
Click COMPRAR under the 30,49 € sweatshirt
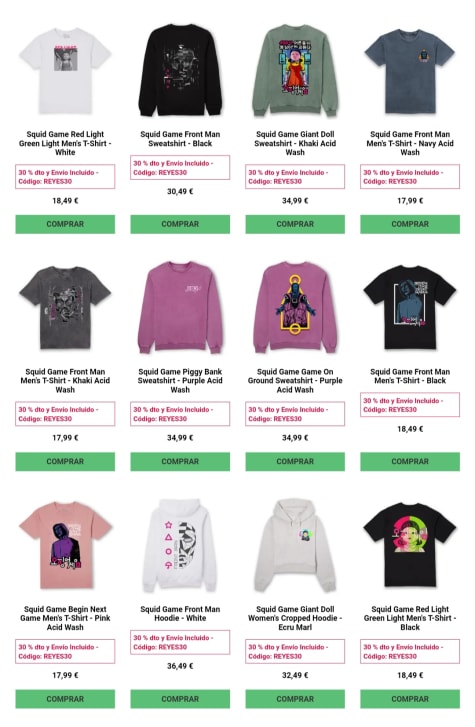[180, 224]
